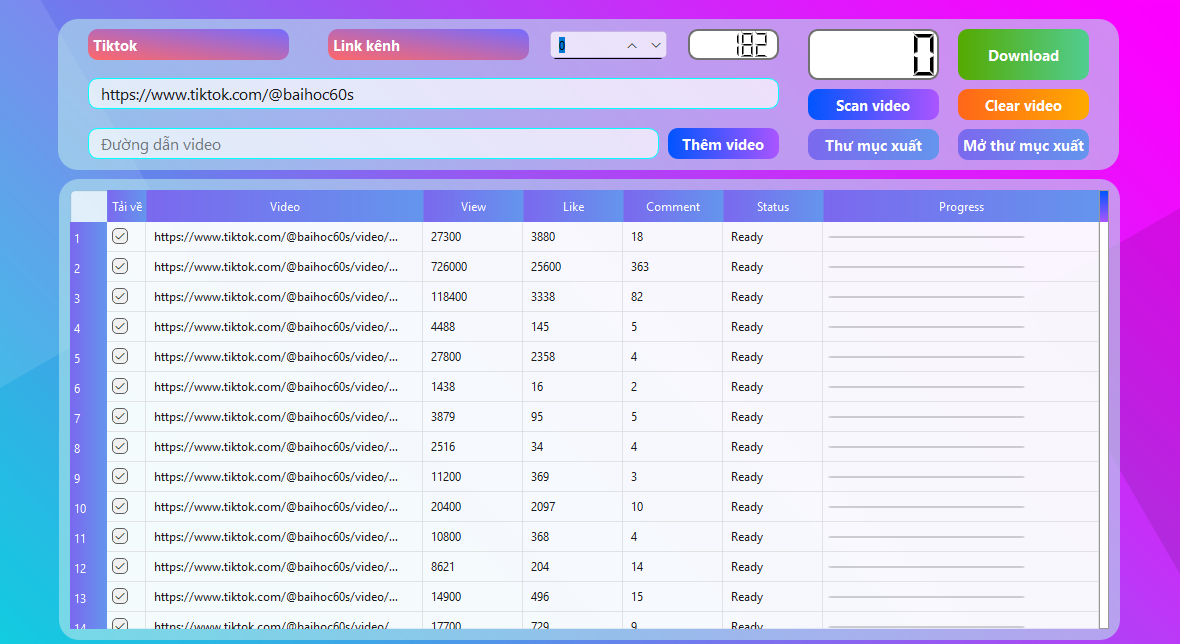This screenshot has height=644, width=1180.
Task: Open the export folder with Mở thư mục xuất
Action: tap(1023, 145)
